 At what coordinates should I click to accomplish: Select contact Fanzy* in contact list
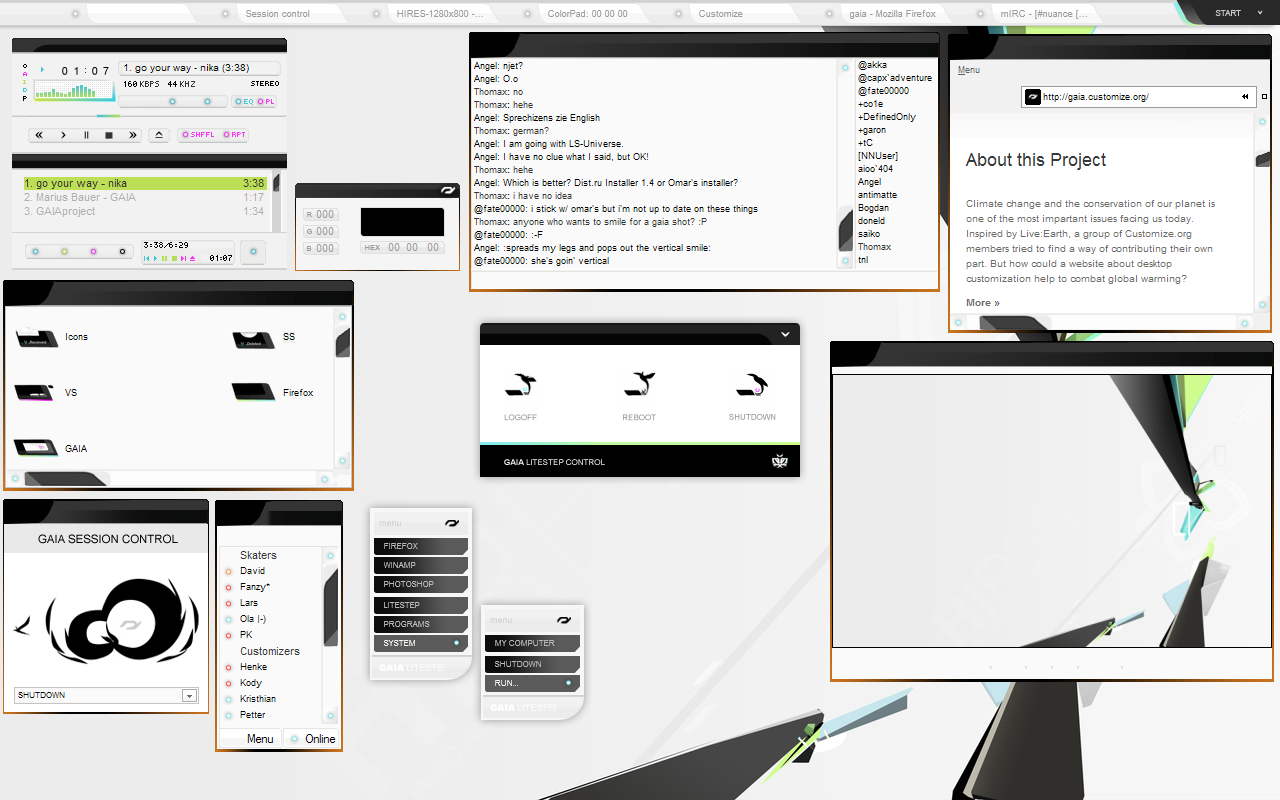[x=247, y=587]
